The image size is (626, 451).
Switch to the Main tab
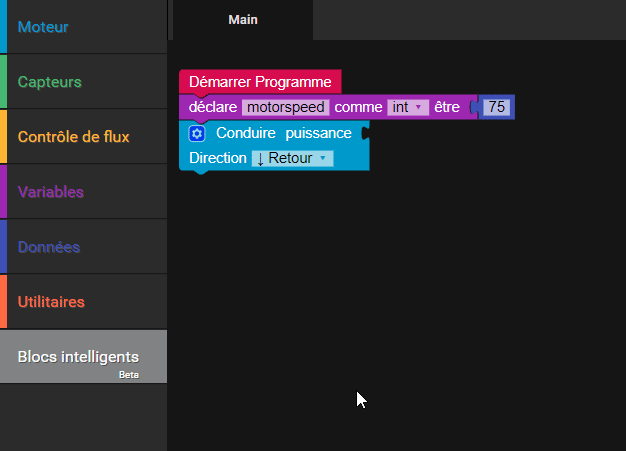(x=243, y=19)
